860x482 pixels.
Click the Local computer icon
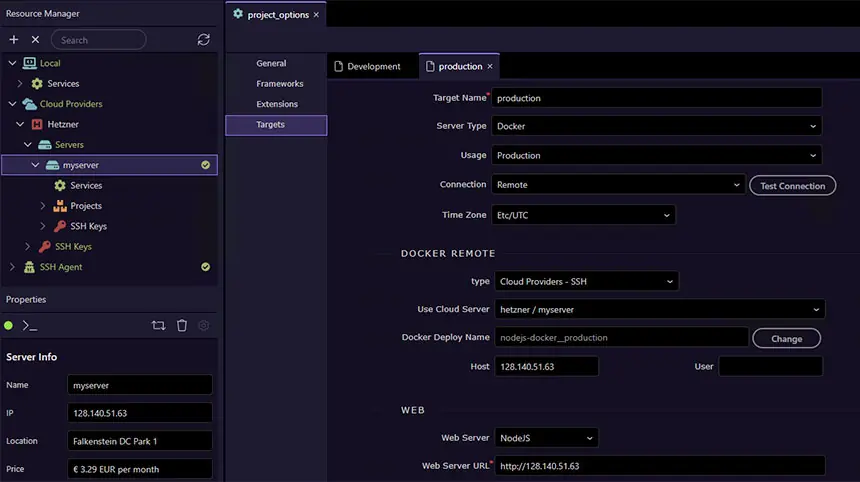tap(30, 63)
